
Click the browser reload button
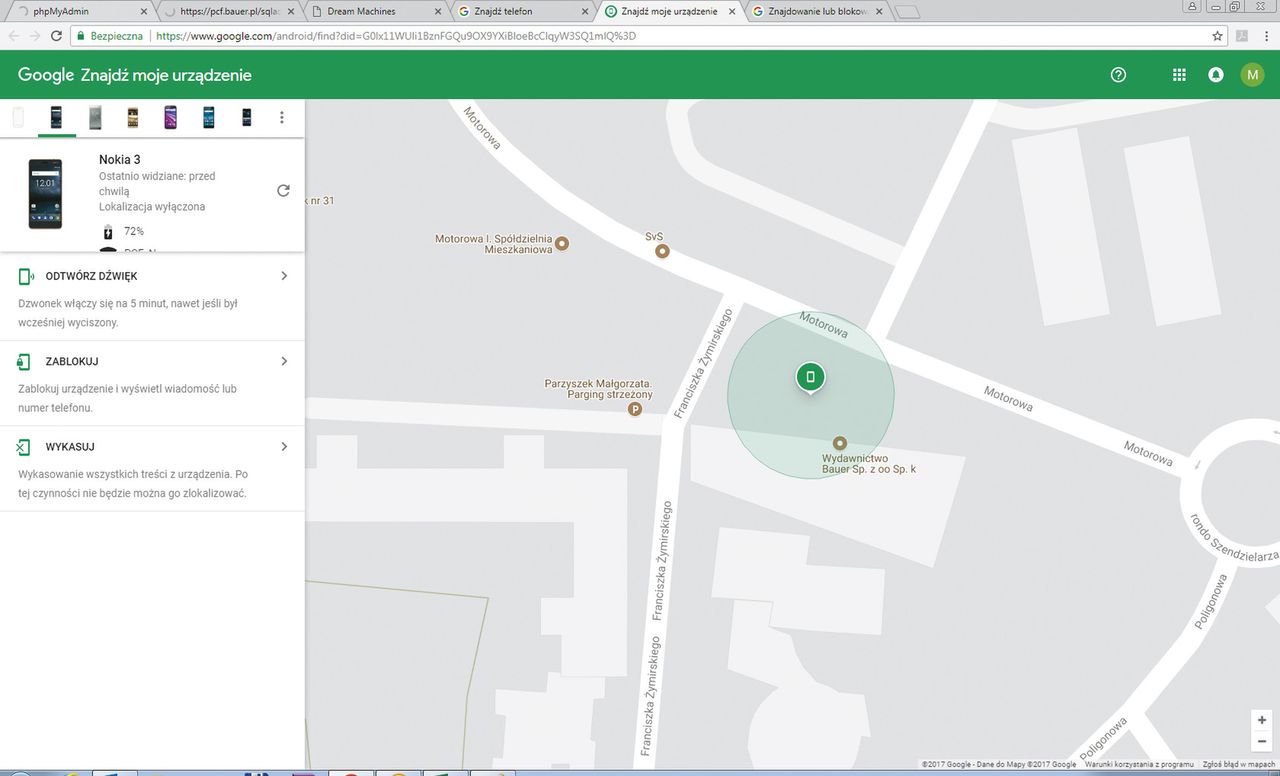(58, 35)
